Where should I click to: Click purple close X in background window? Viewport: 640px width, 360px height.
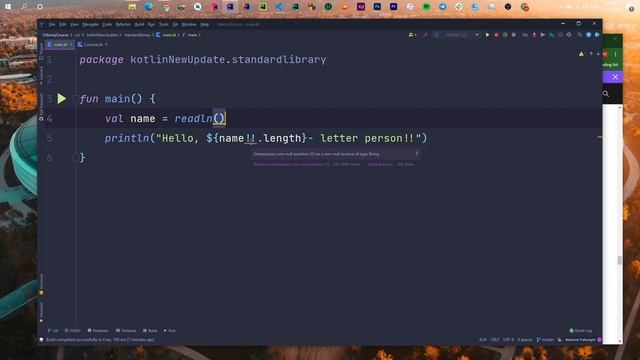tap(615, 77)
